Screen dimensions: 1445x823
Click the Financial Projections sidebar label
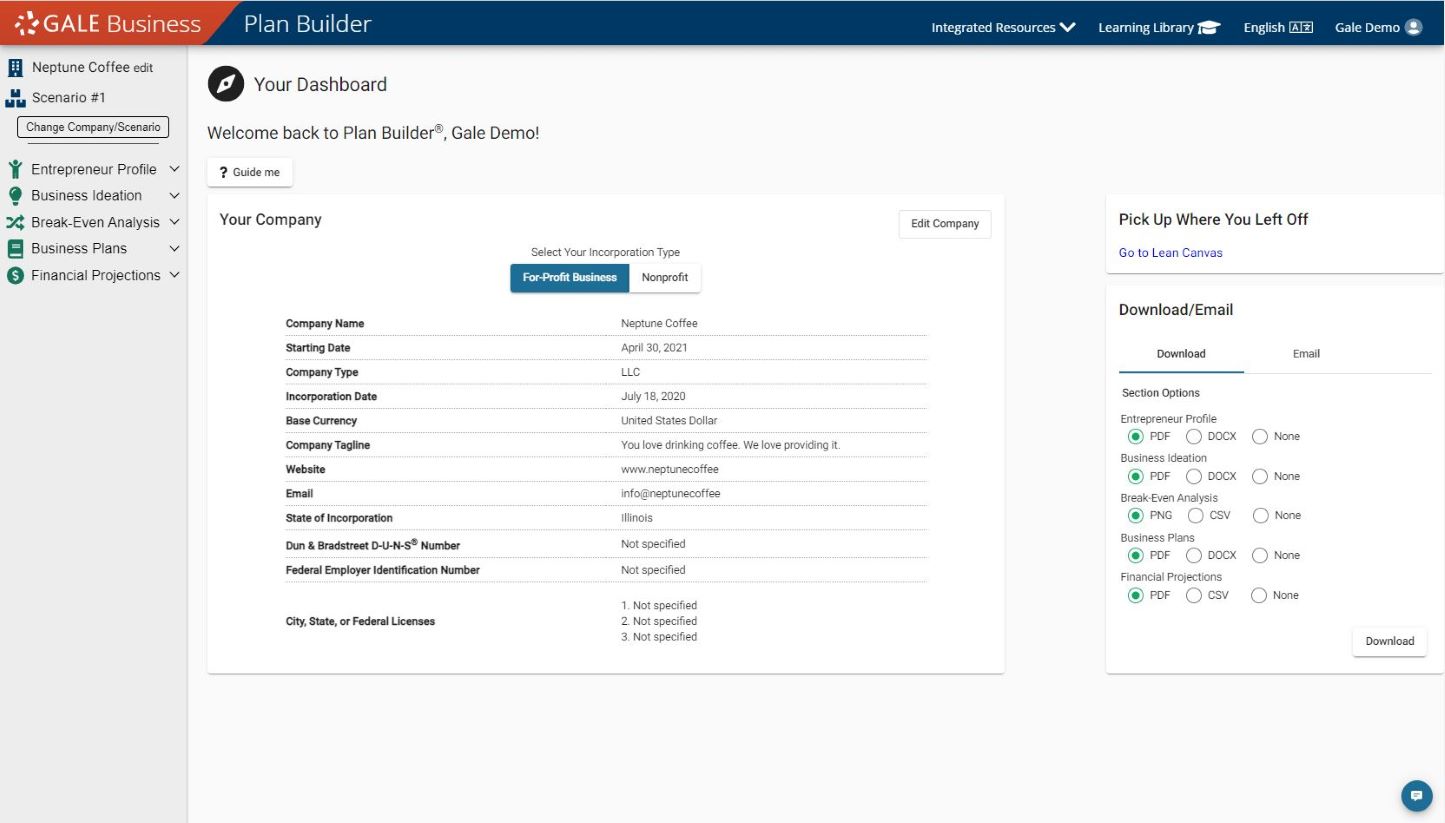click(96, 275)
